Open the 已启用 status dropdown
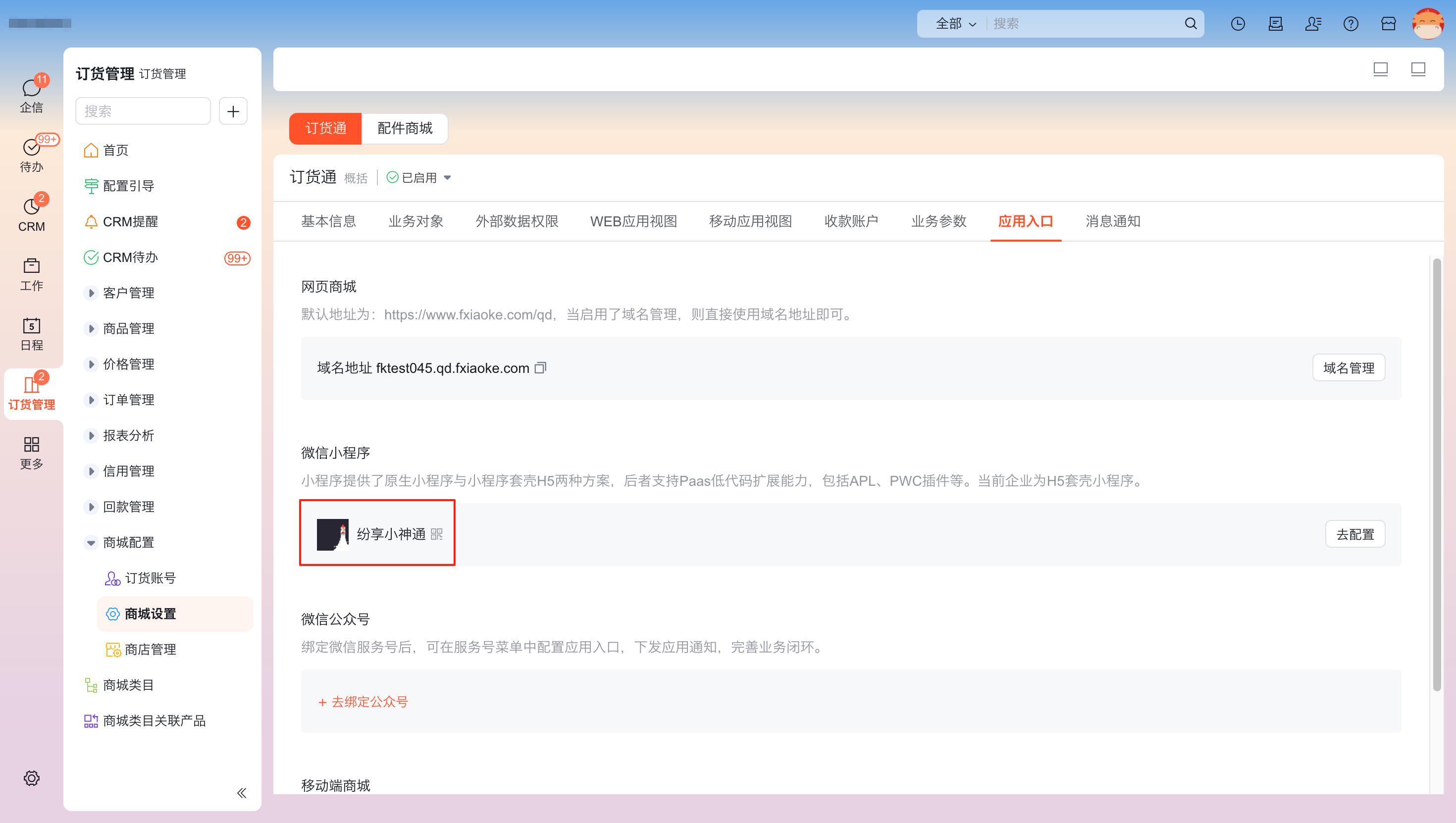1456x823 pixels. pos(419,177)
